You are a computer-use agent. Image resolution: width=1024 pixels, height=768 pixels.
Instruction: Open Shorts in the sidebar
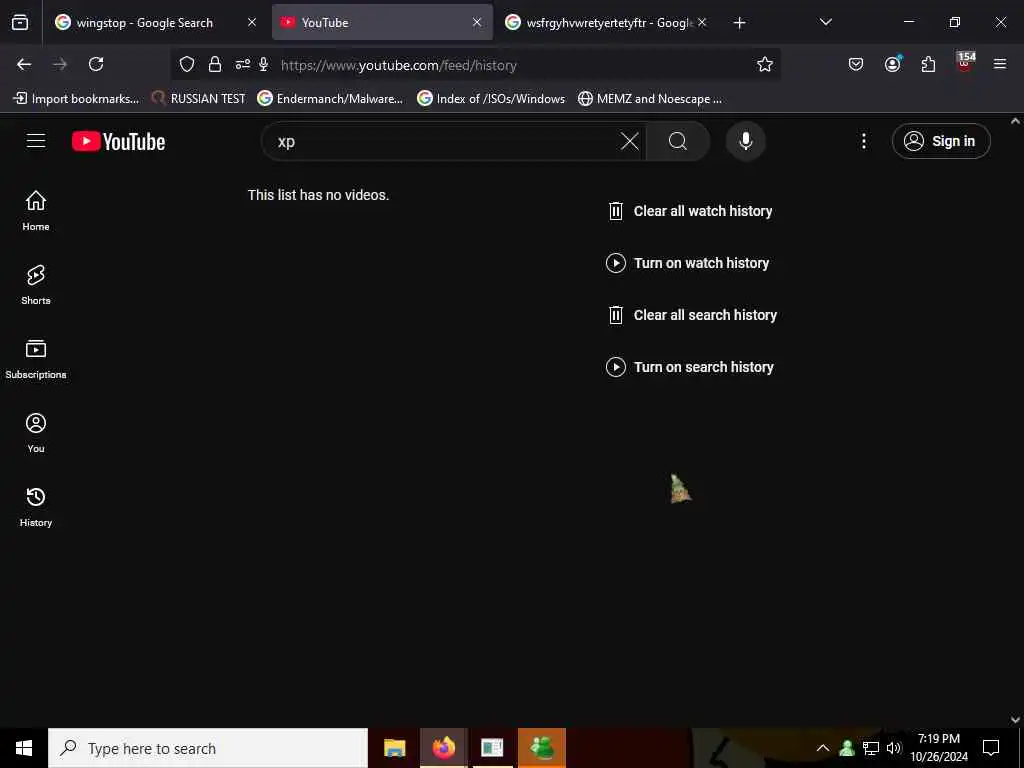(36, 285)
